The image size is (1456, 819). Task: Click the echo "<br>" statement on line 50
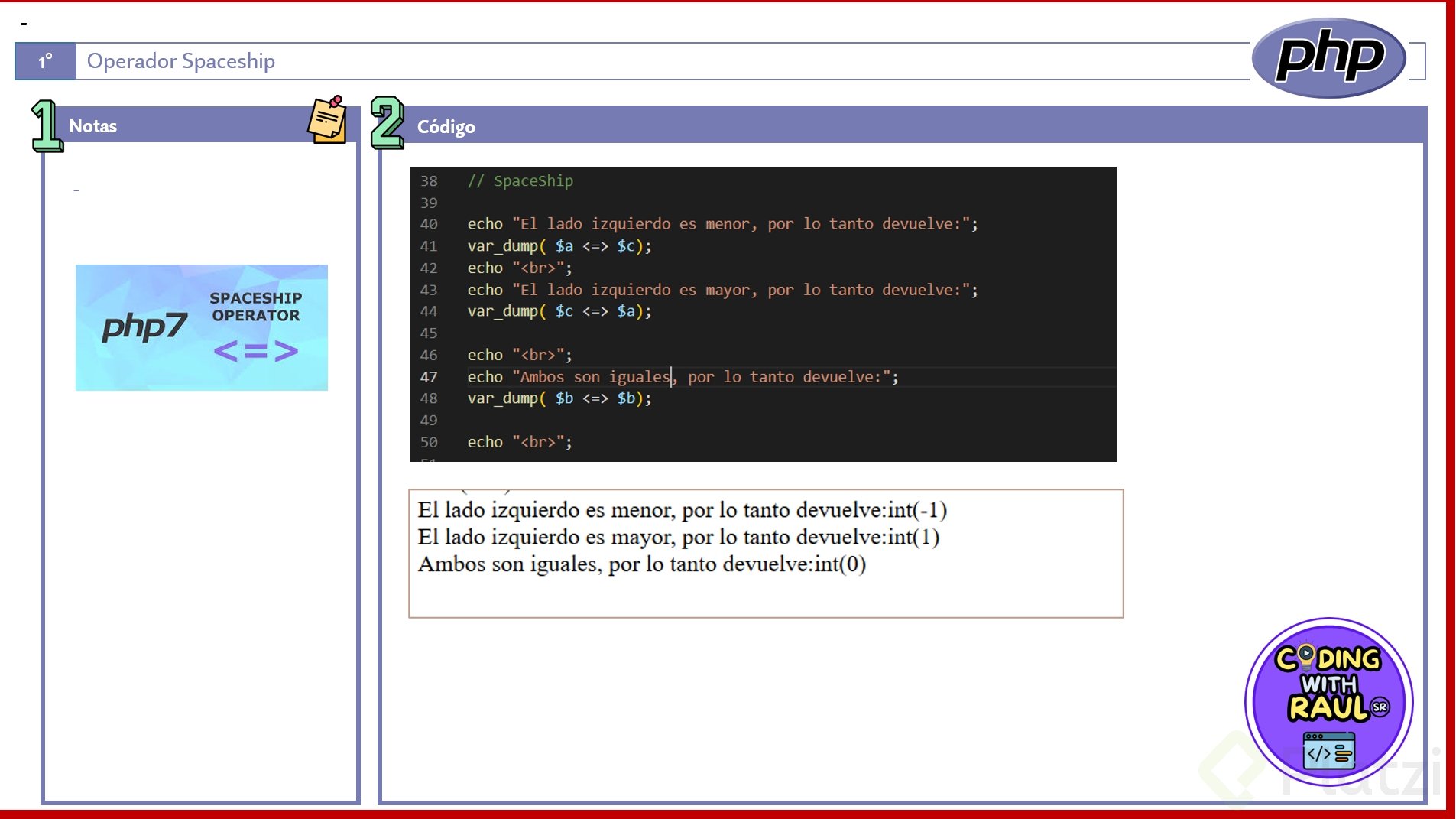click(x=520, y=442)
